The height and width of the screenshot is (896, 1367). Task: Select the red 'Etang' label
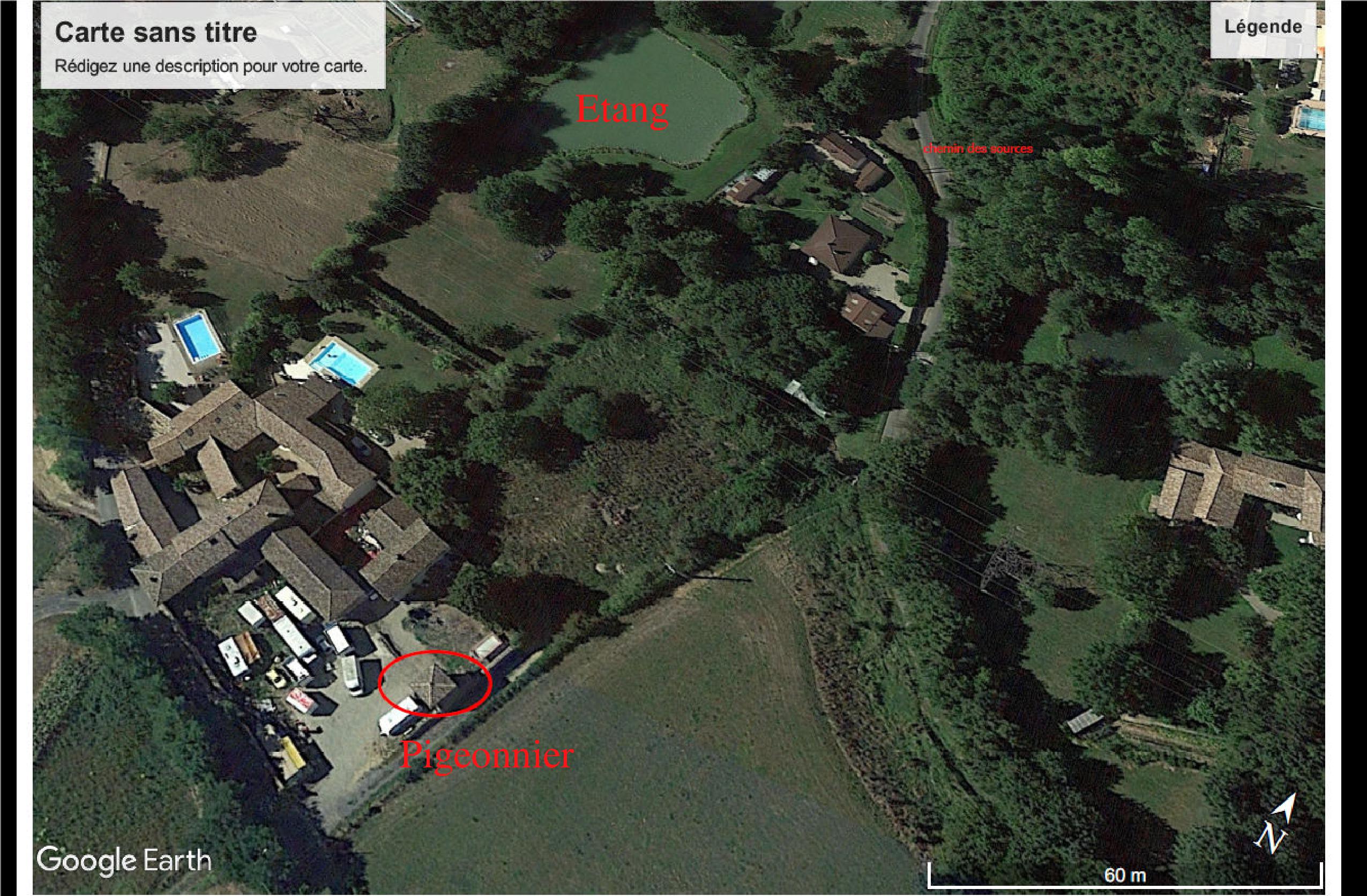tap(622, 109)
